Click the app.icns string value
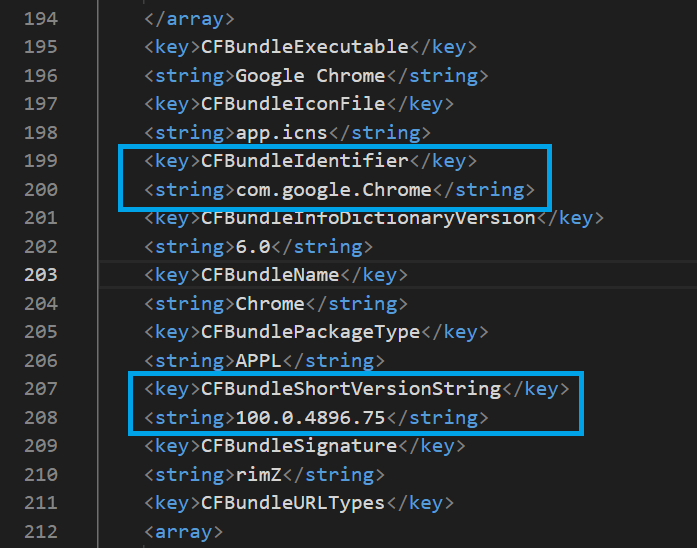 (x=281, y=133)
